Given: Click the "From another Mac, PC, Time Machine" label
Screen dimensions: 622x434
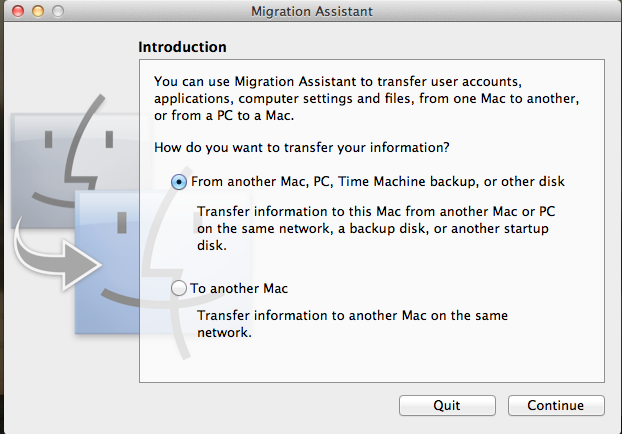Looking at the screenshot, I should click(378, 182).
